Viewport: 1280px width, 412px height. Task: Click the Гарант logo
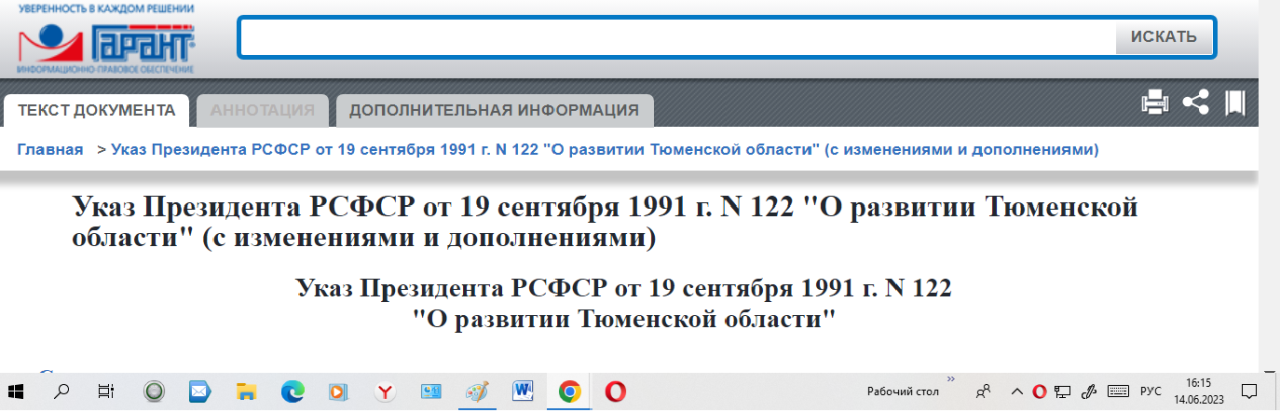[106, 43]
